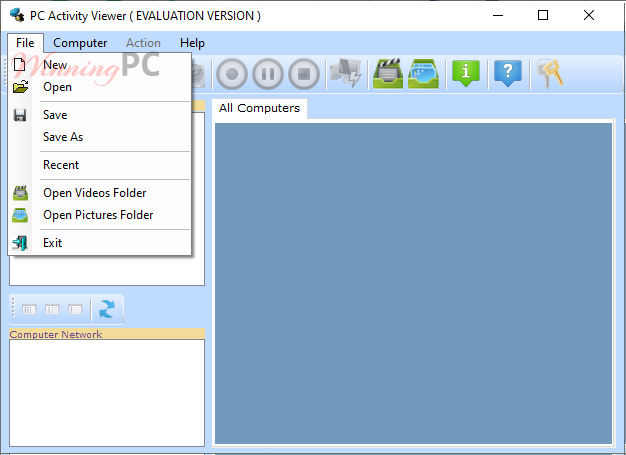The width and height of the screenshot is (626, 455).
Task: Choose New from the File menu
Action: (x=99, y=65)
